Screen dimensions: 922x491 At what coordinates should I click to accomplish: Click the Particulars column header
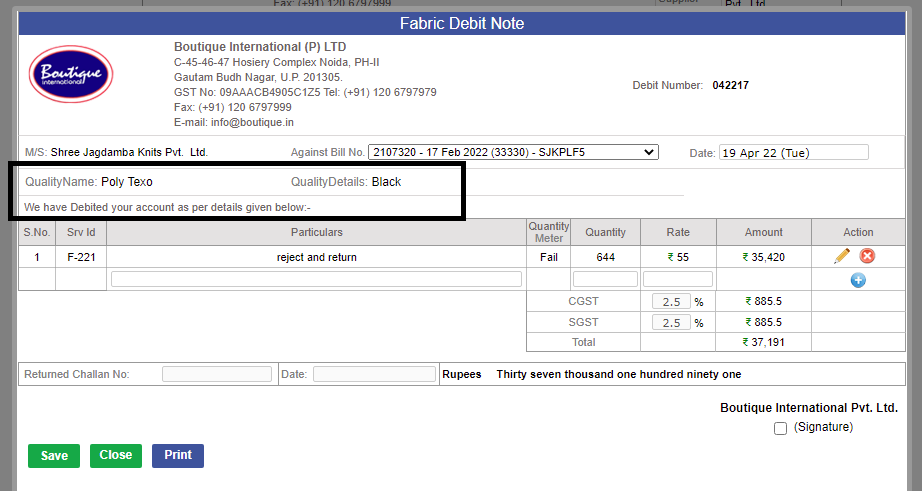(316, 232)
